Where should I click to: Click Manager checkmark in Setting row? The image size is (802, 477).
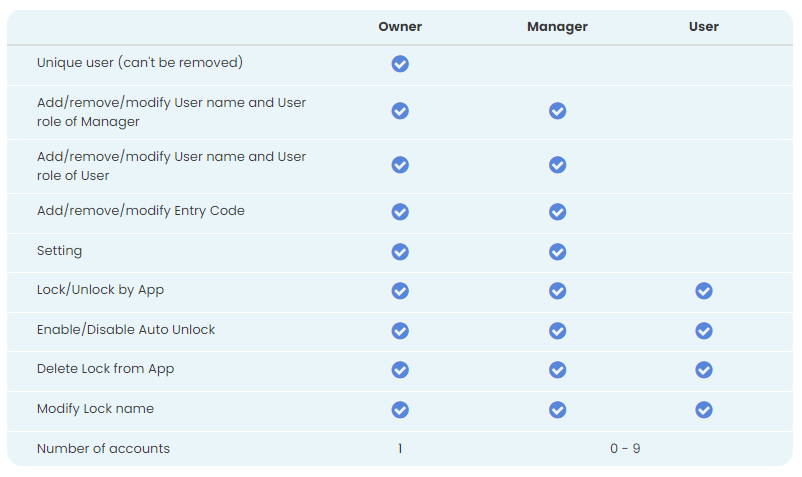coord(558,252)
